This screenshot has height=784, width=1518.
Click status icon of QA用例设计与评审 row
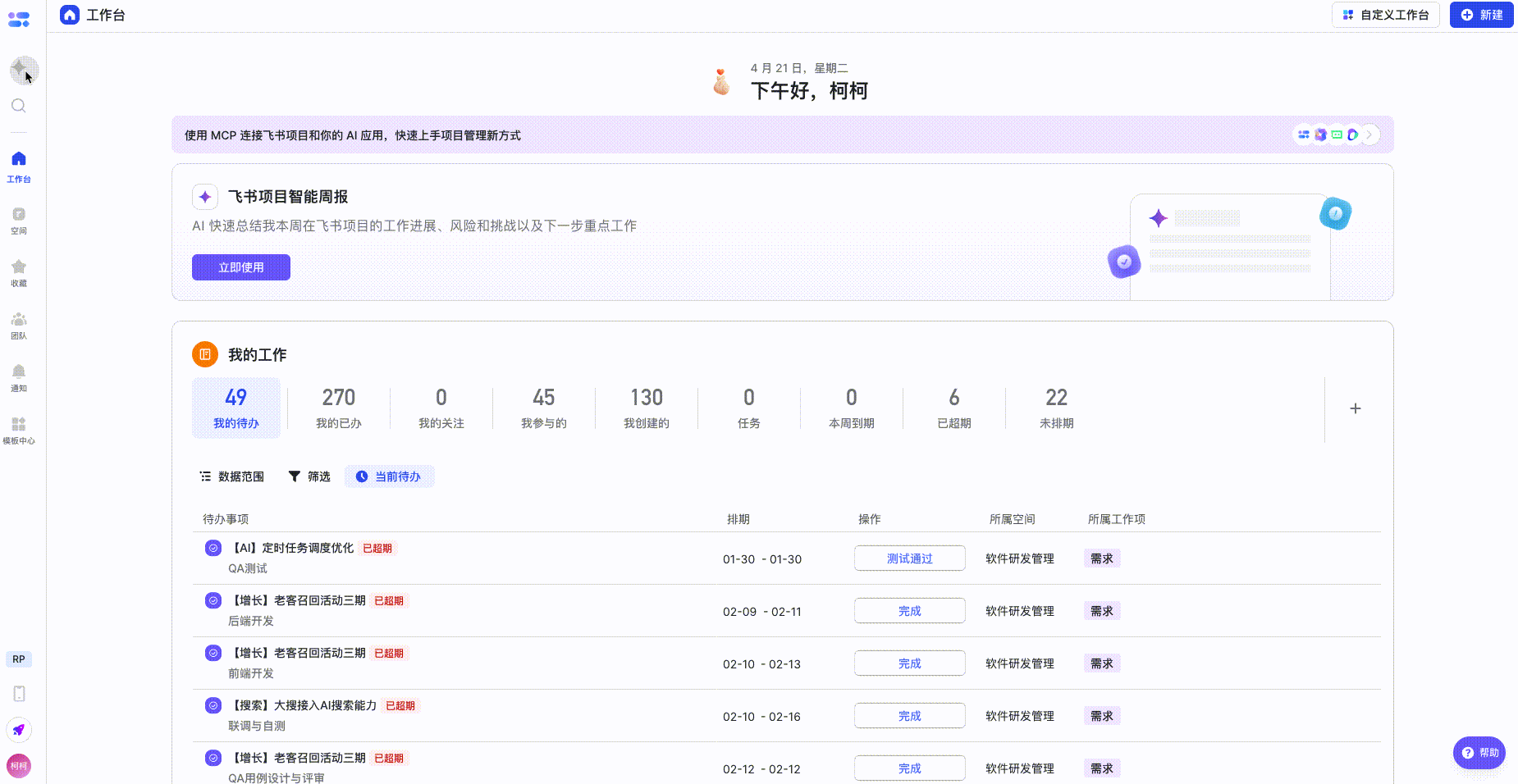pyautogui.click(x=213, y=758)
